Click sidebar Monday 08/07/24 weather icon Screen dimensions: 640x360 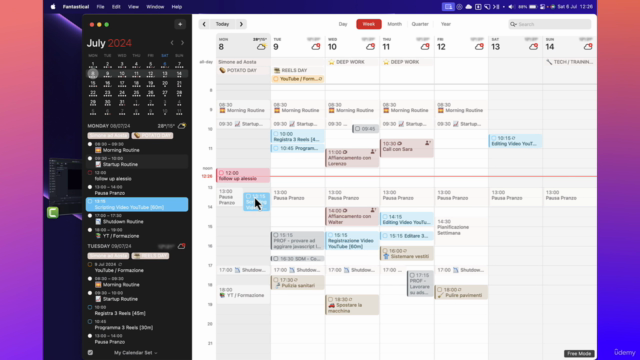click(x=182, y=126)
